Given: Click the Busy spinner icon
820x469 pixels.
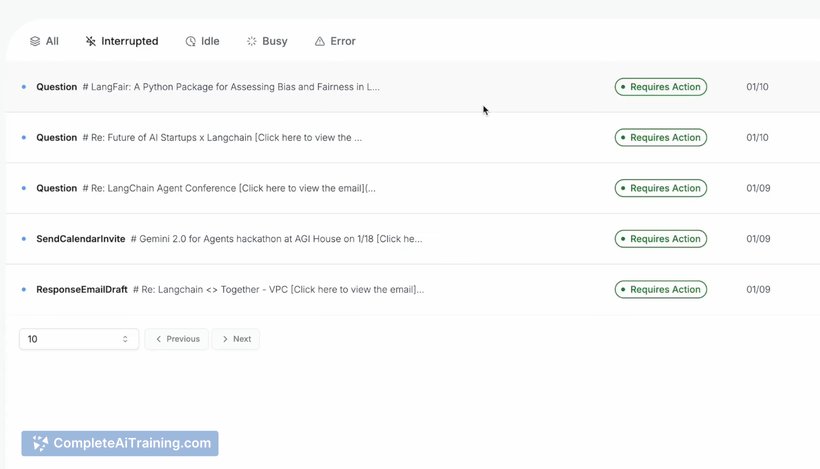Looking at the screenshot, I should (x=252, y=41).
